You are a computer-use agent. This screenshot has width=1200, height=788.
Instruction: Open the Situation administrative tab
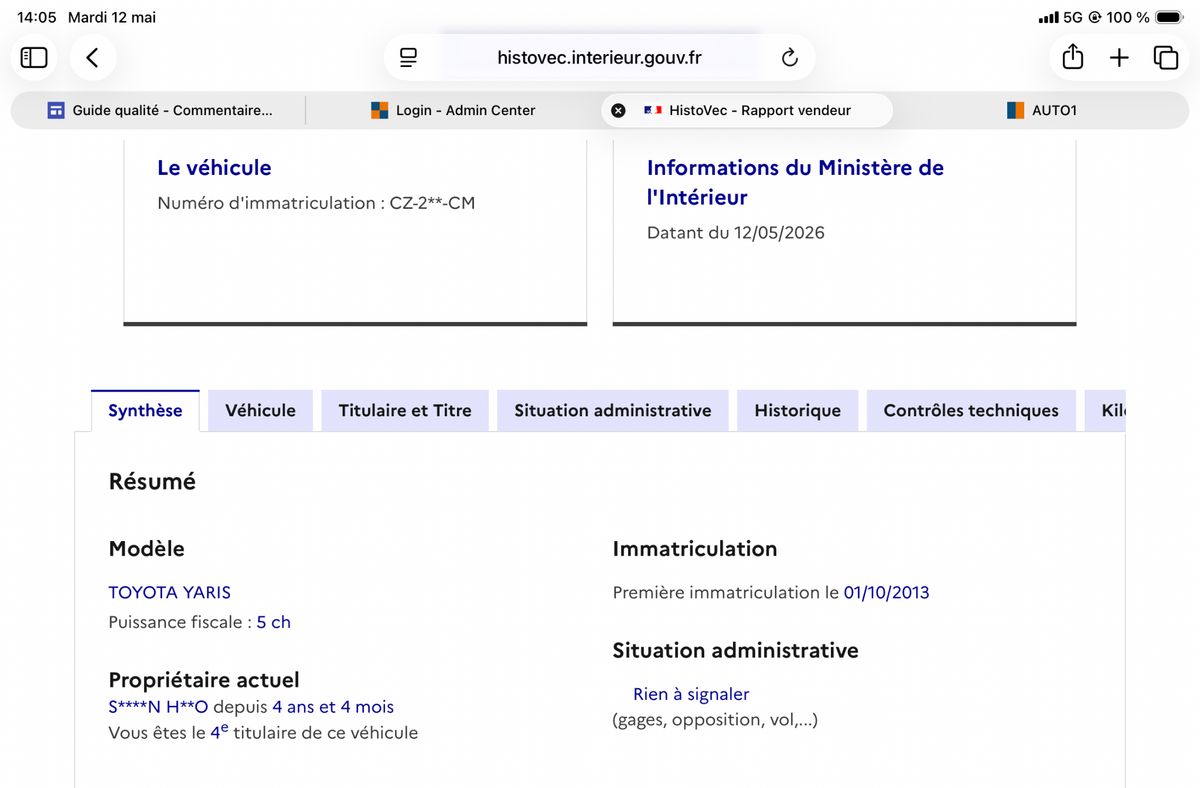[613, 410]
